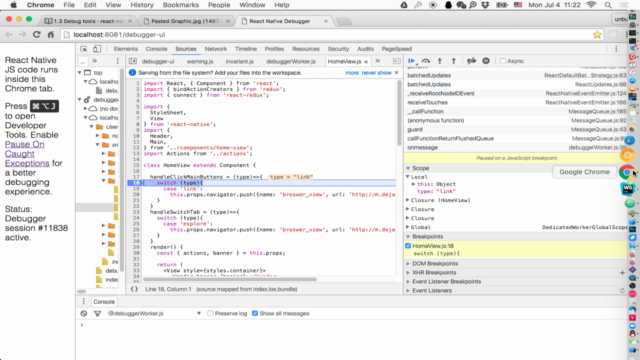Go to browser home page

click(51, 35)
